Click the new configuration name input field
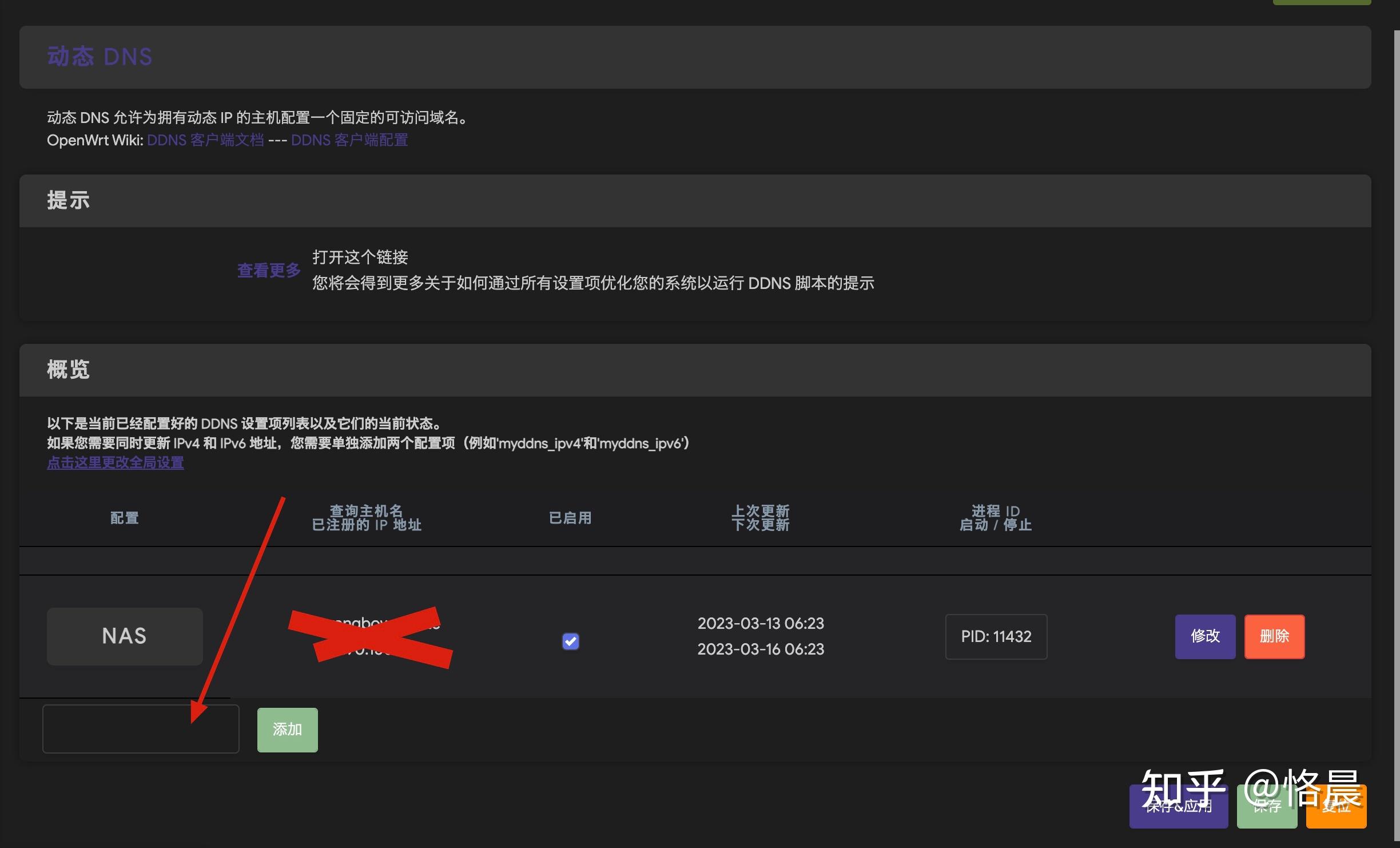Image resolution: width=1400 pixels, height=848 pixels. (x=141, y=728)
